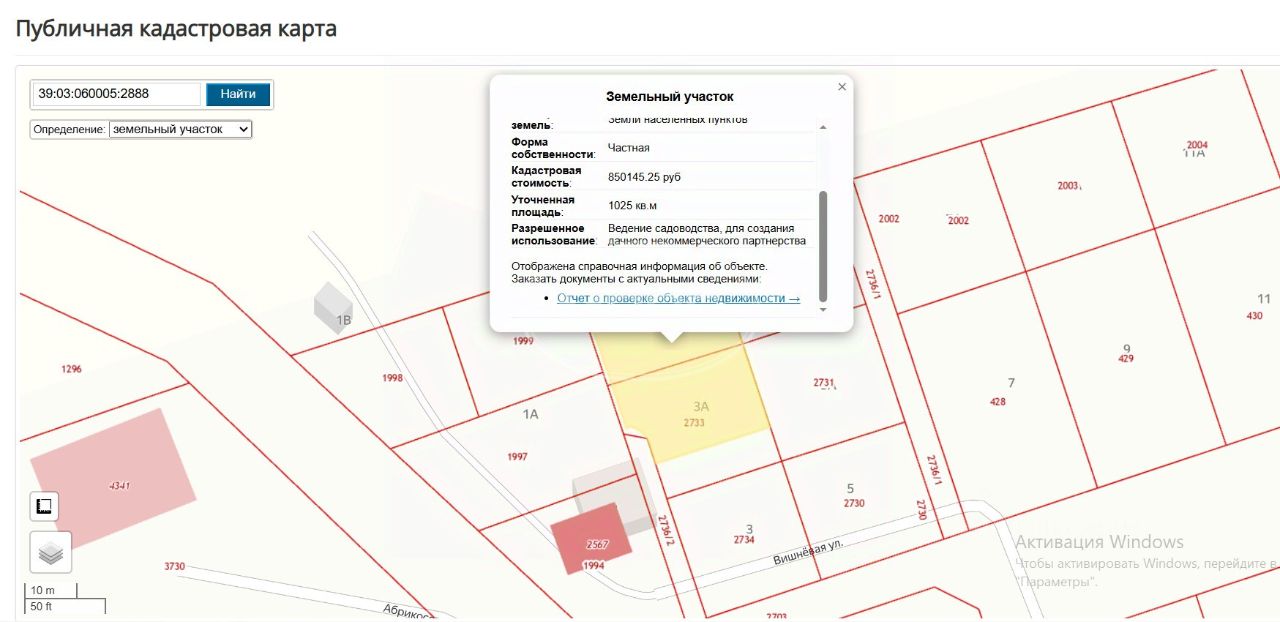Select parcel 429 labeled 9

click(1126, 350)
